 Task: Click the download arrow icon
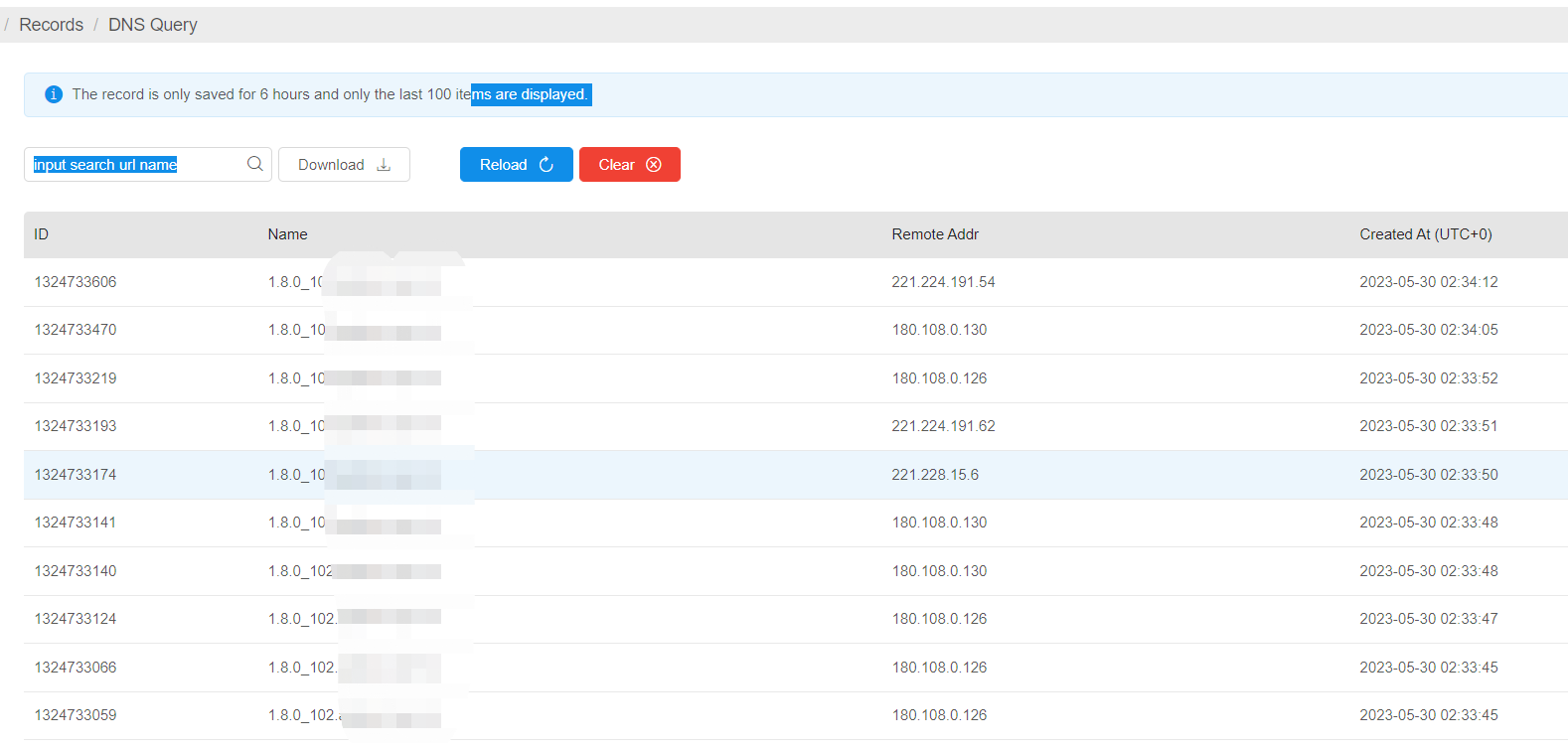click(384, 165)
